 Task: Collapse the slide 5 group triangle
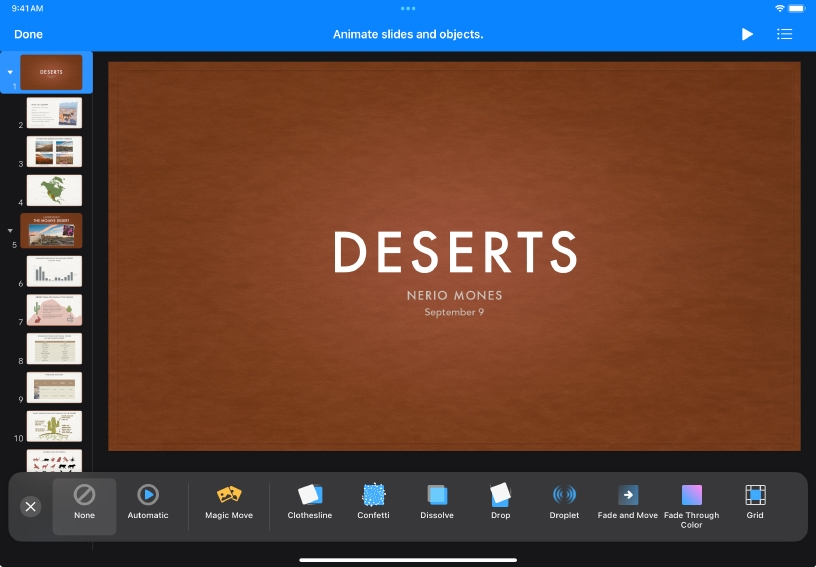10,231
